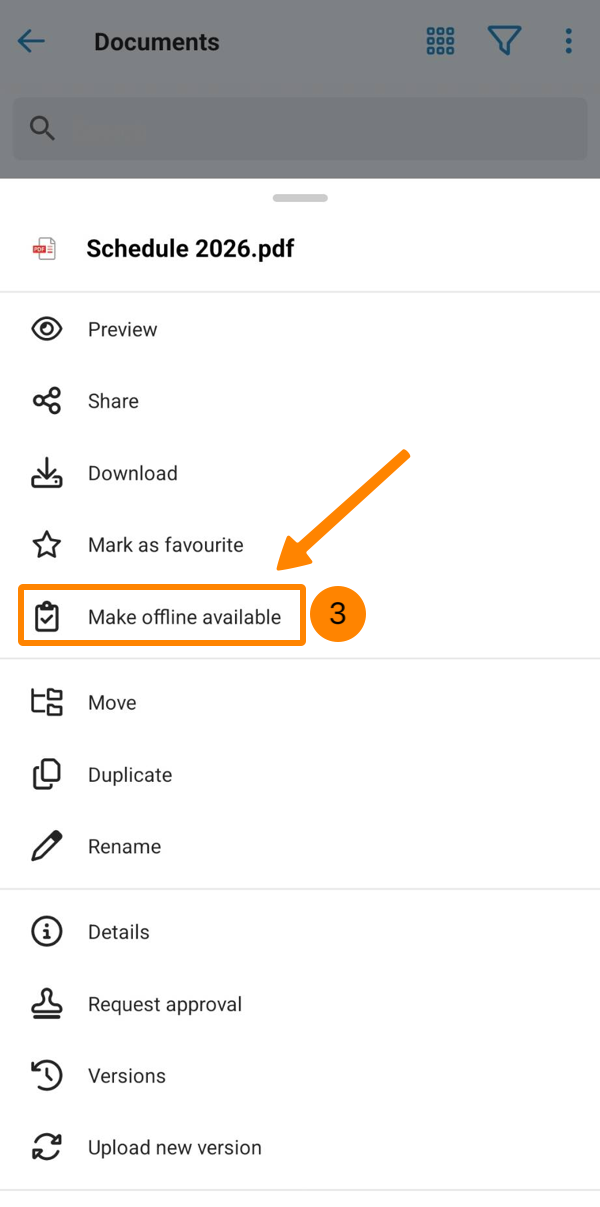Viewport: 600px width, 1207px height.
Task: Select Duplicate from the menu
Action: click(x=130, y=774)
